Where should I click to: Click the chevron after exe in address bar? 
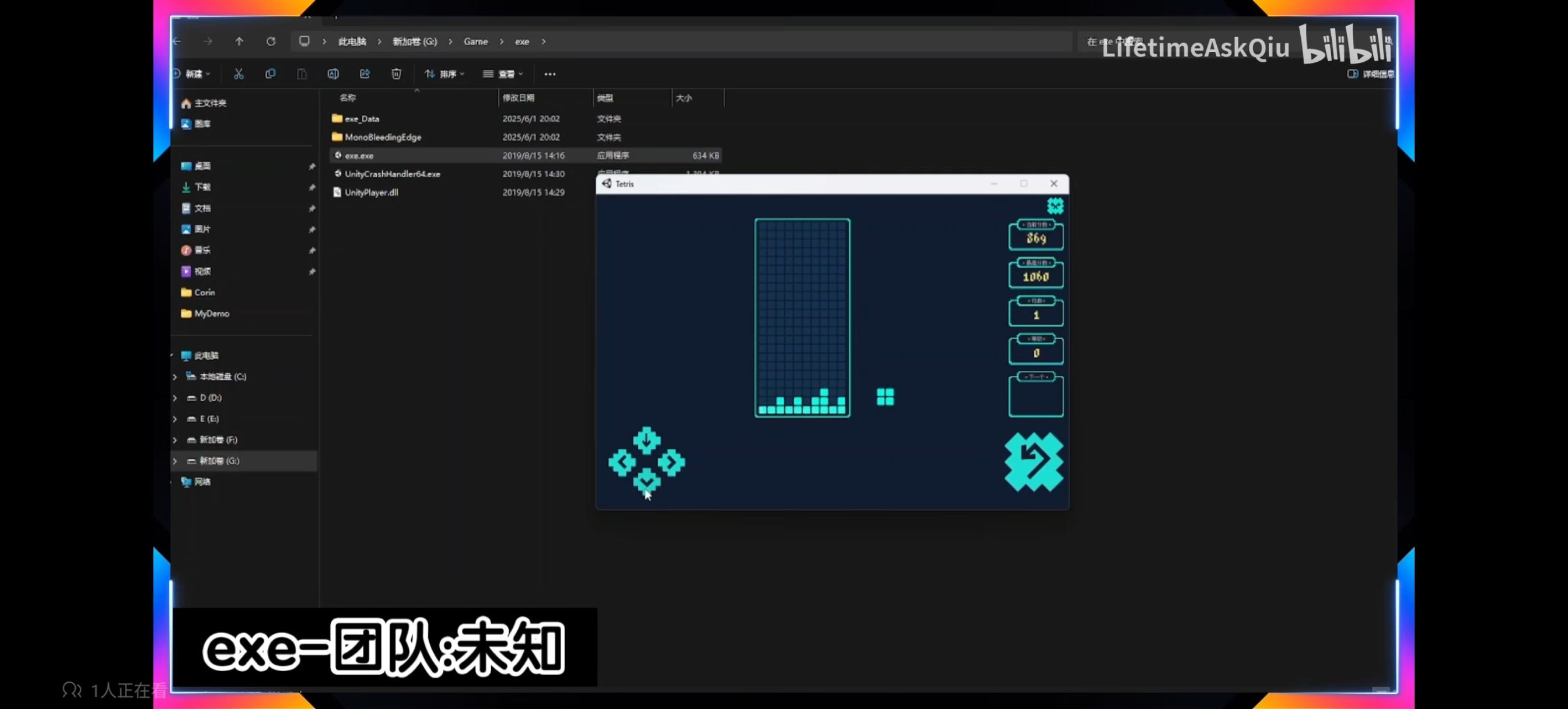[544, 41]
